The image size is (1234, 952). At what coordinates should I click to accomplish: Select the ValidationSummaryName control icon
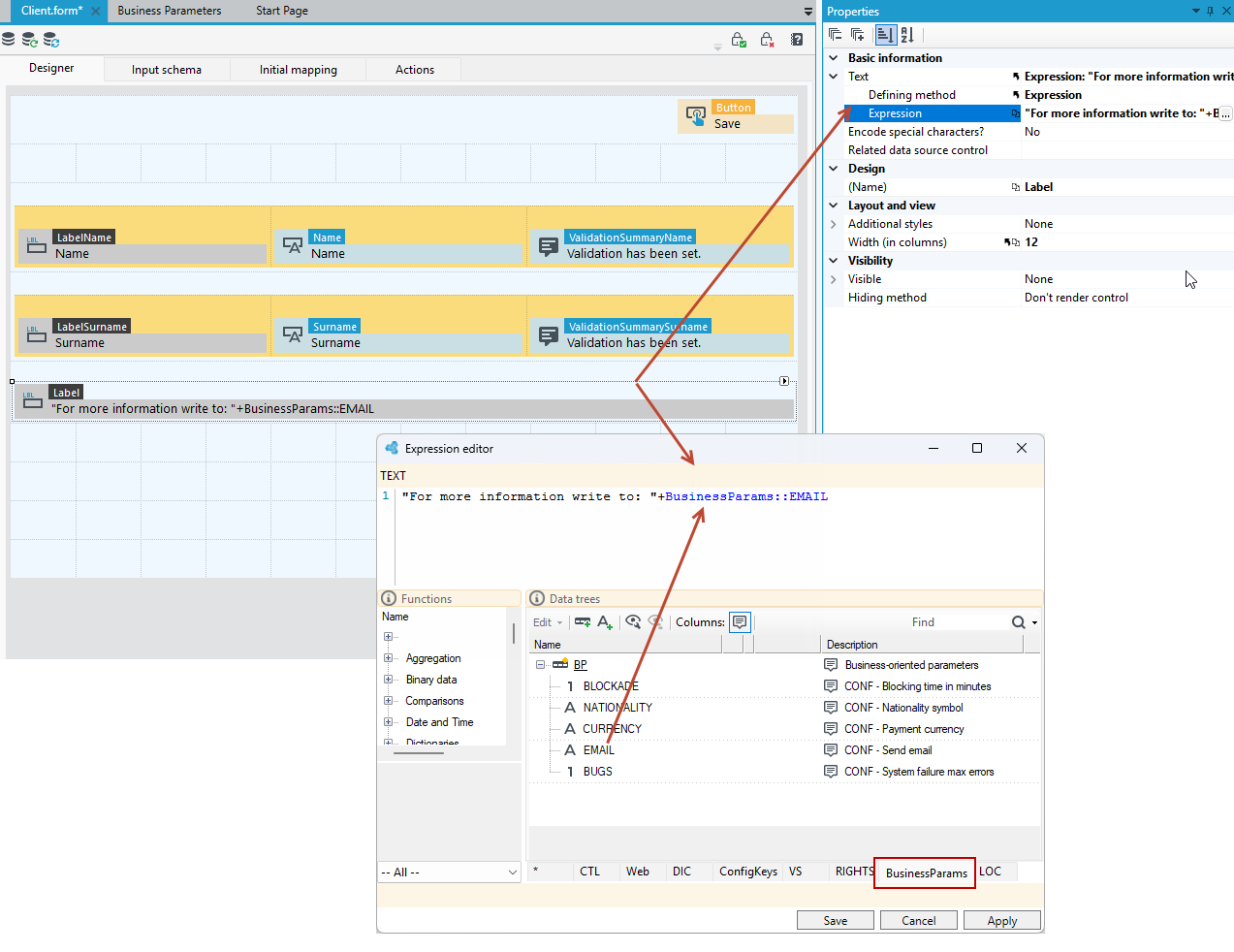[x=549, y=246]
